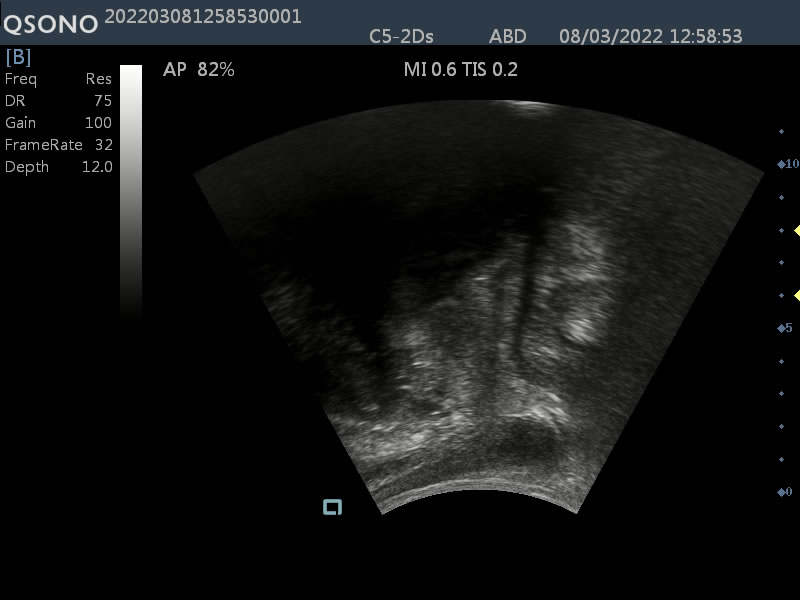Click the QSONO logo
The width and height of the screenshot is (800, 600).
pos(50,23)
